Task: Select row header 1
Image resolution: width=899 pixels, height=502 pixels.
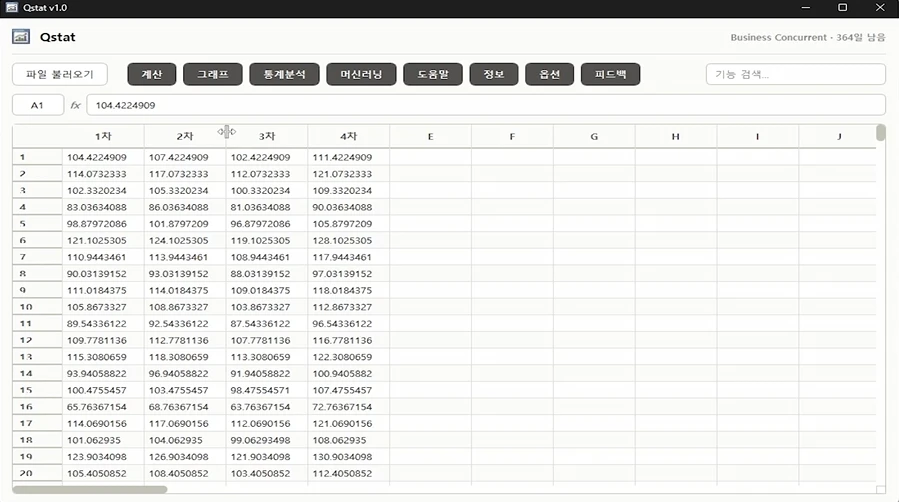Action: (x=37, y=157)
